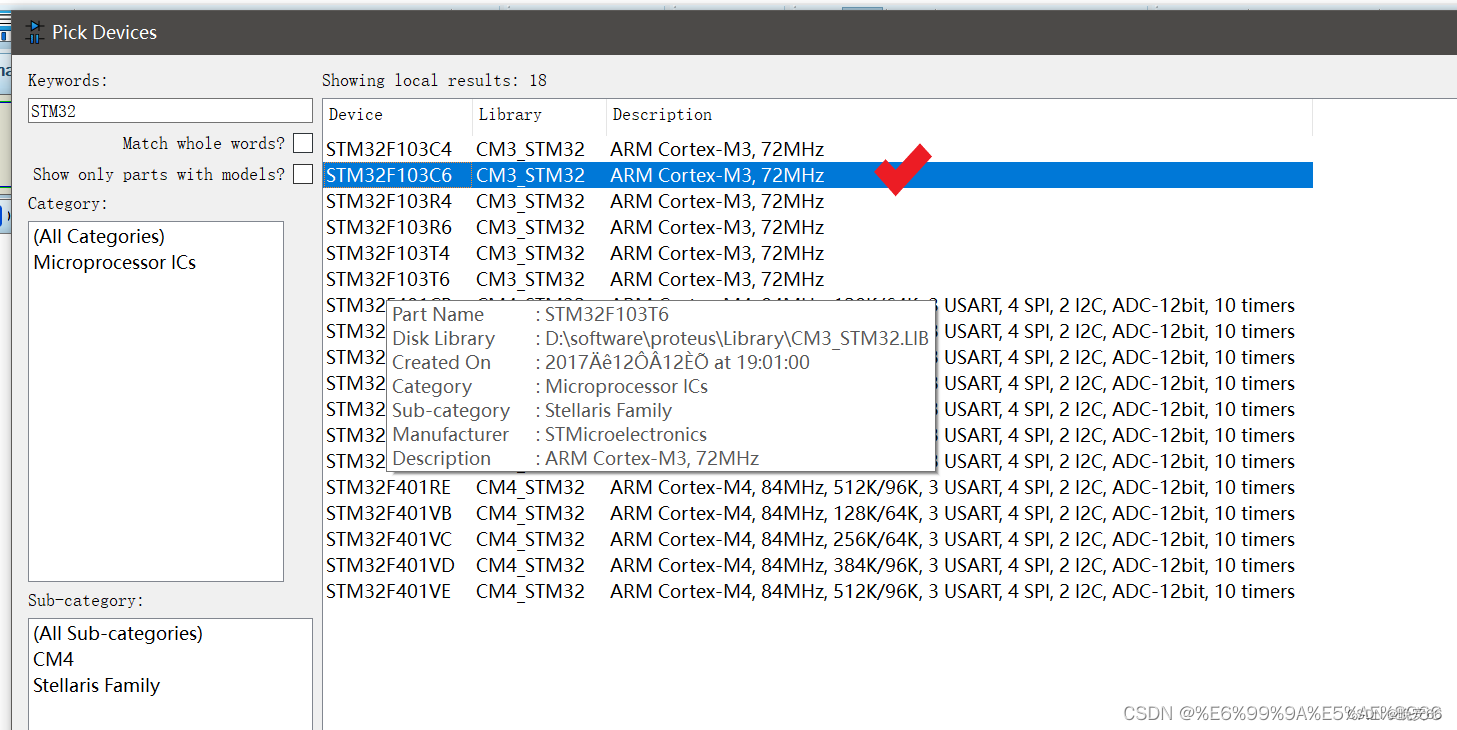Viewport: 1457px width, 730px height.
Task: Select Microprocessor ICs category
Action: point(115,263)
